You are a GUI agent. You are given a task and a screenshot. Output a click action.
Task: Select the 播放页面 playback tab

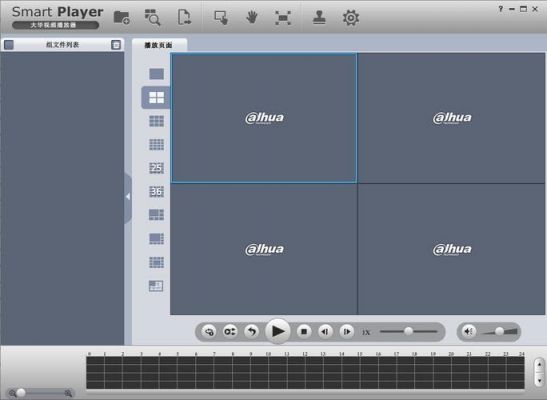158,45
